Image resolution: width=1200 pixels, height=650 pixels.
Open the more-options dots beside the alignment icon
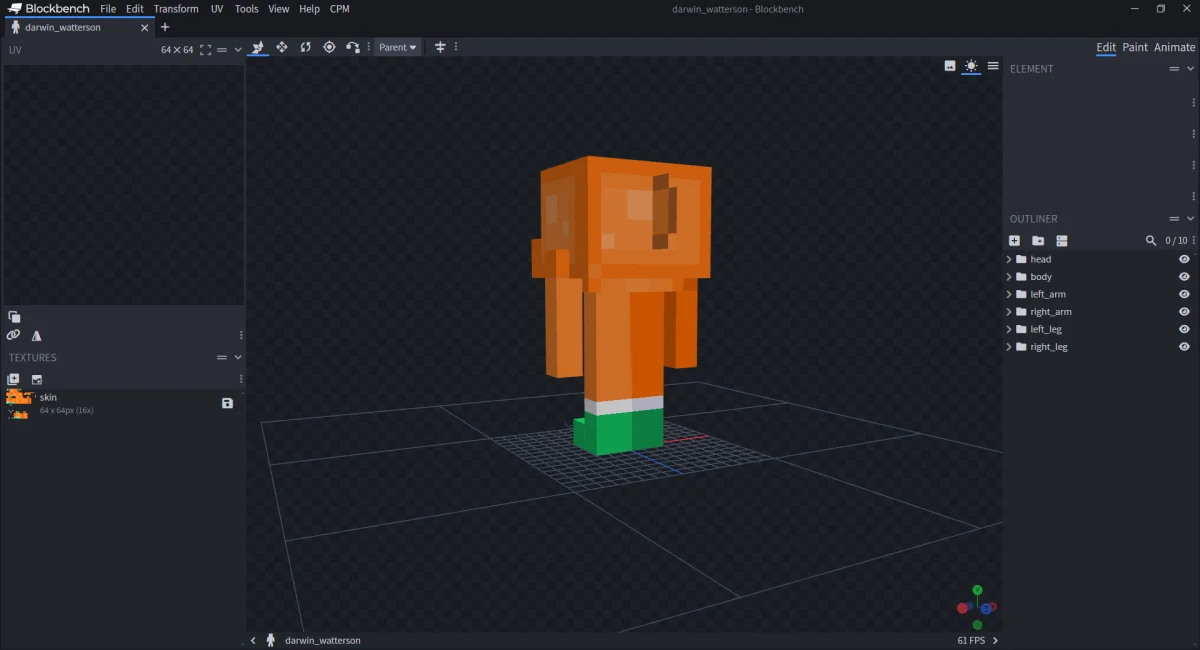click(x=456, y=47)
